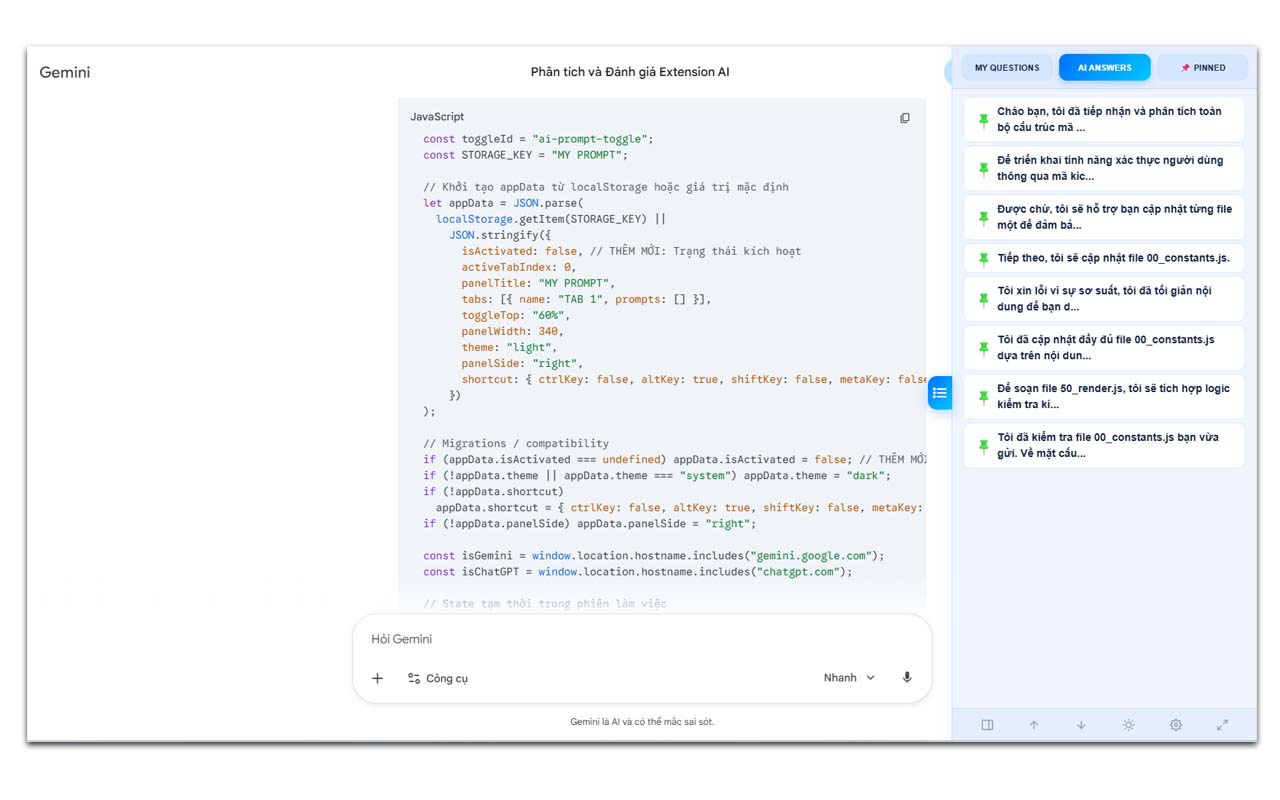1280x800 pixels.
Task: Click the 'panelWidth: 340' code line
Action: tap(512, 331)
